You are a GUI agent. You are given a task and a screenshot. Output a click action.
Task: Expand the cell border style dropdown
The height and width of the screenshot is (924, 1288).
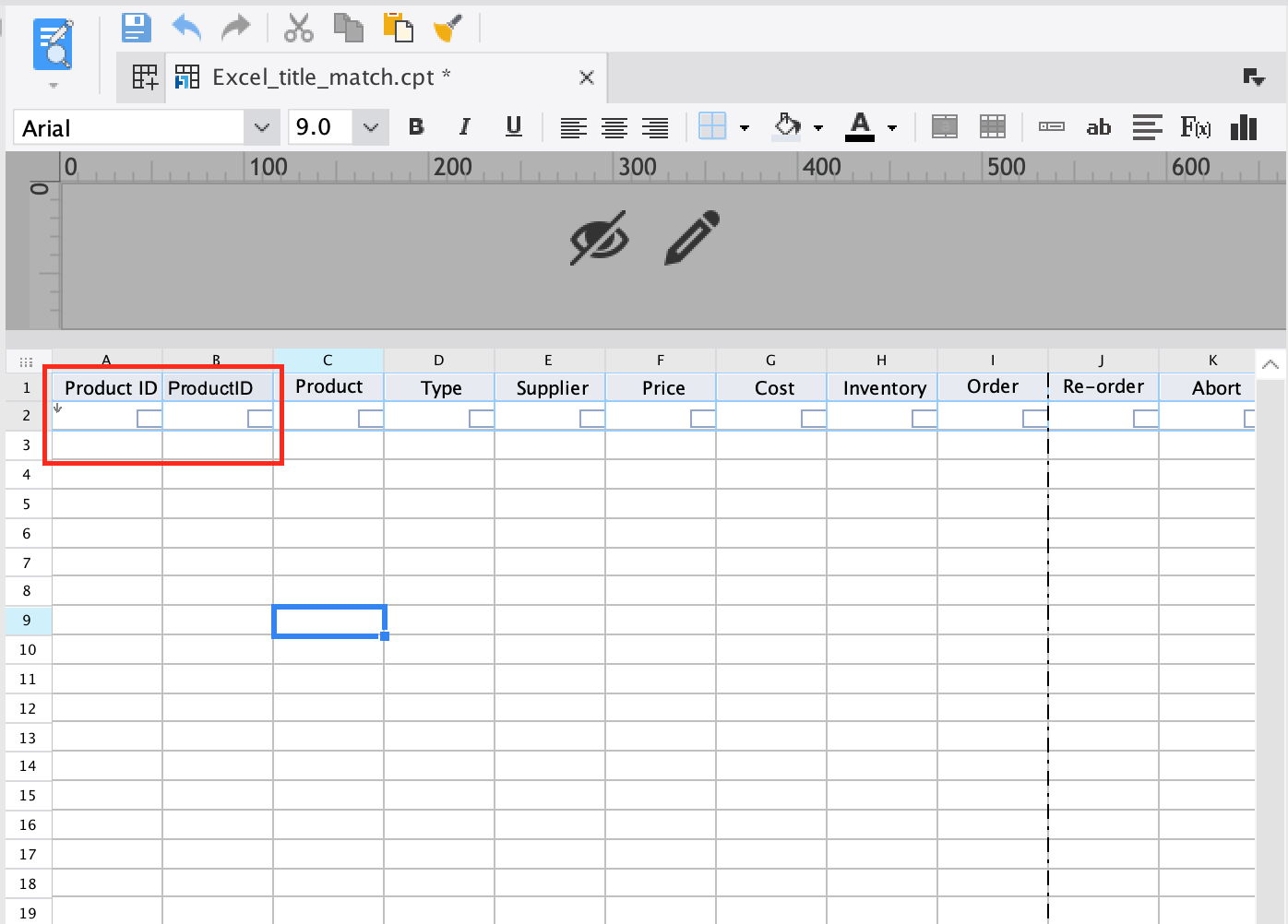745,128
